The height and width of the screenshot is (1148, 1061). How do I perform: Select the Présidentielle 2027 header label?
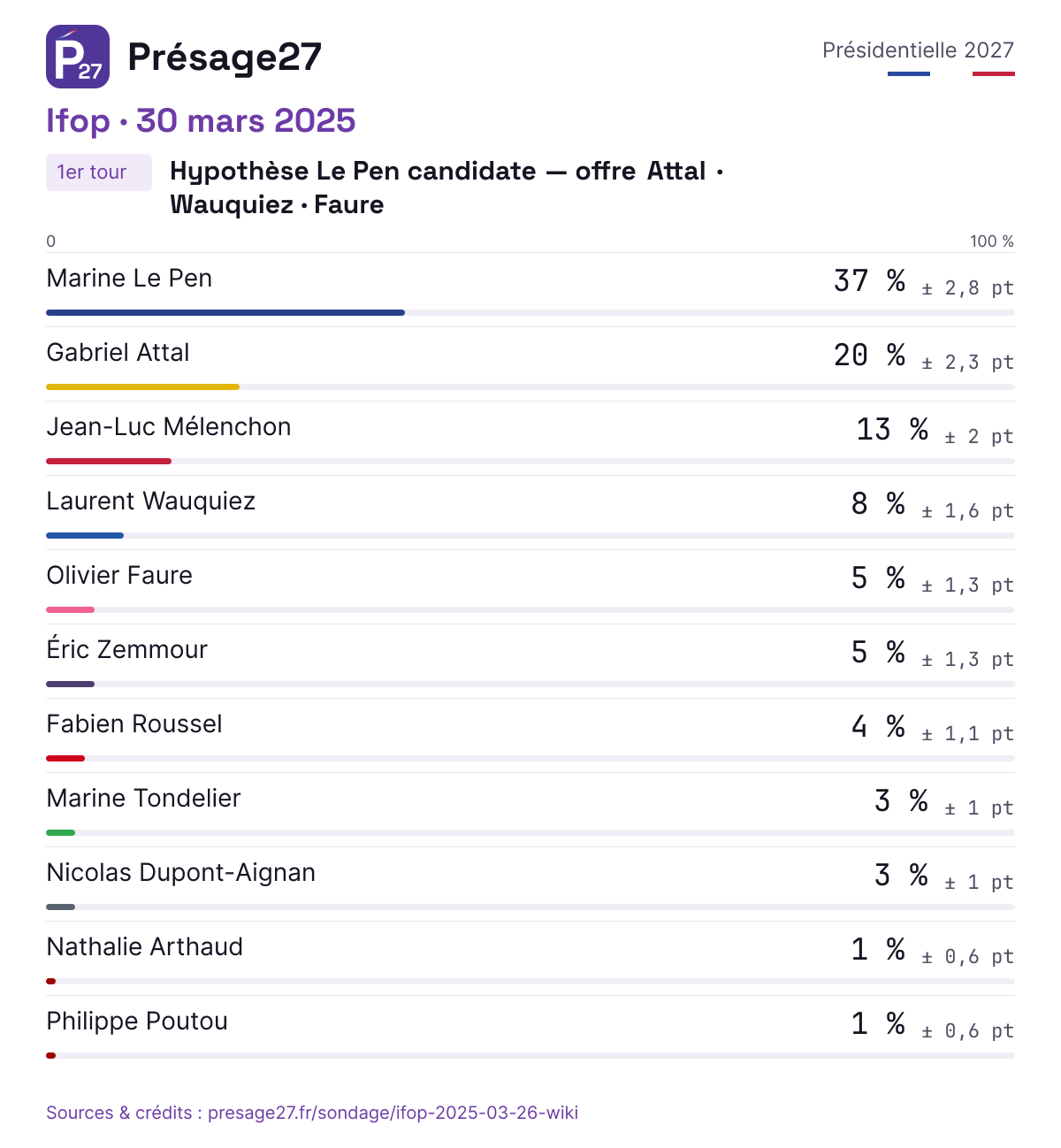(918, 50)
